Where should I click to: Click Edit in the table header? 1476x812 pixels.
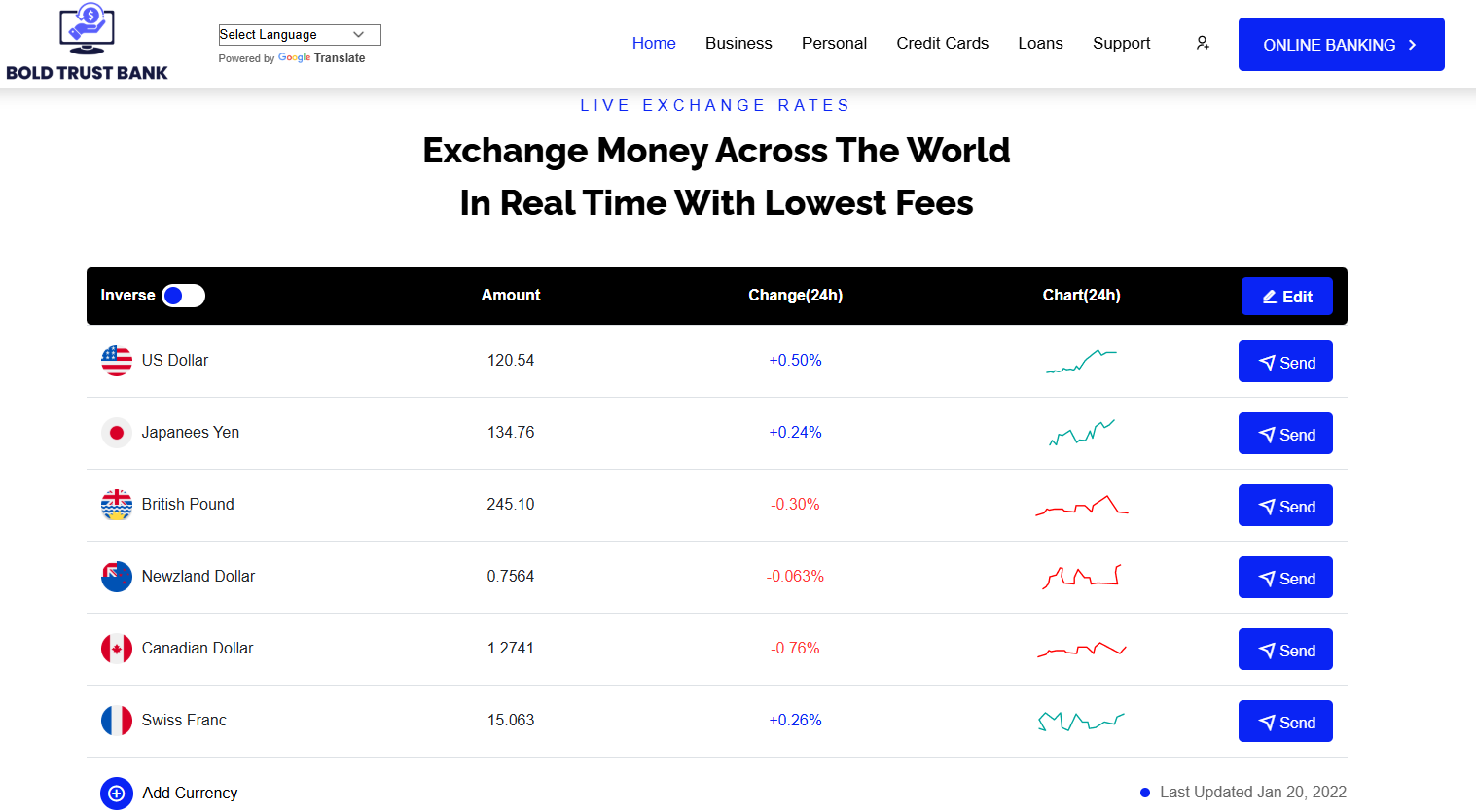[1286, 297]
